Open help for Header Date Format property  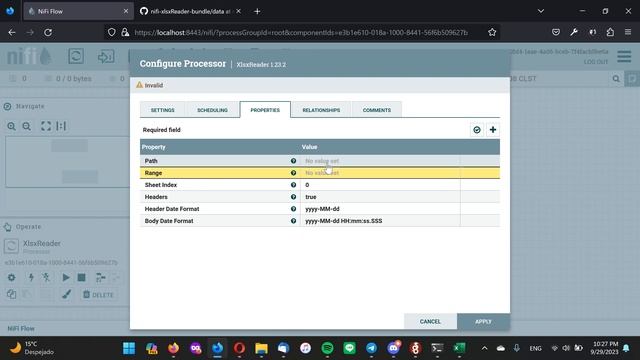pyautogui.click(x=293, y=209)
